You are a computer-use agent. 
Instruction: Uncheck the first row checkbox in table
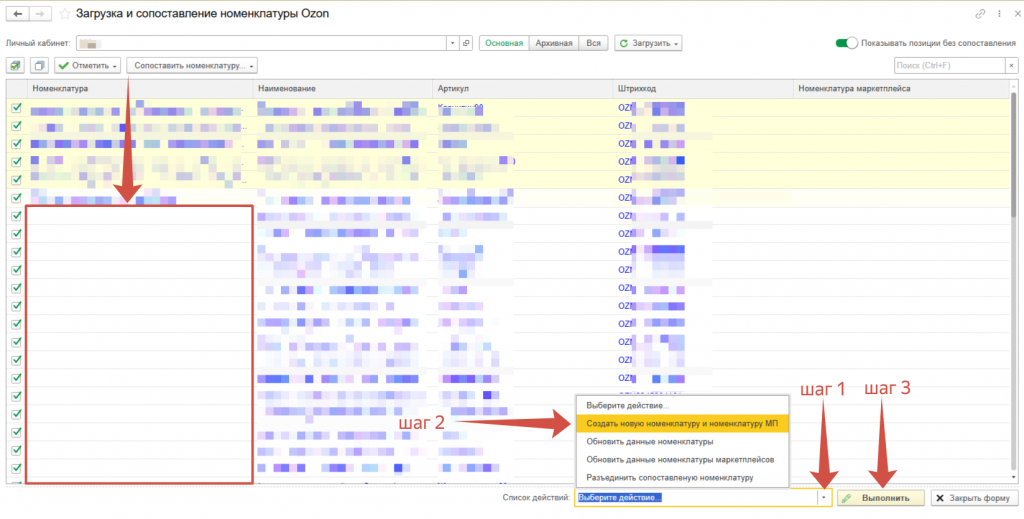[x=16, y=108]
